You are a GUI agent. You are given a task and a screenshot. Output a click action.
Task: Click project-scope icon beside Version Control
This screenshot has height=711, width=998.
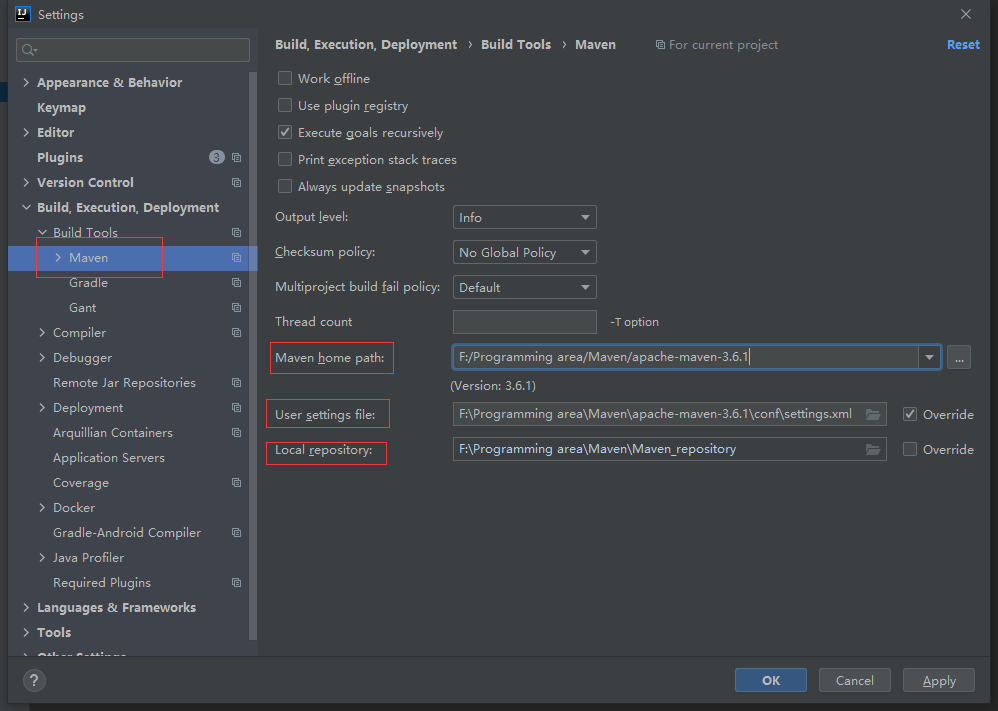coord(236,183)
